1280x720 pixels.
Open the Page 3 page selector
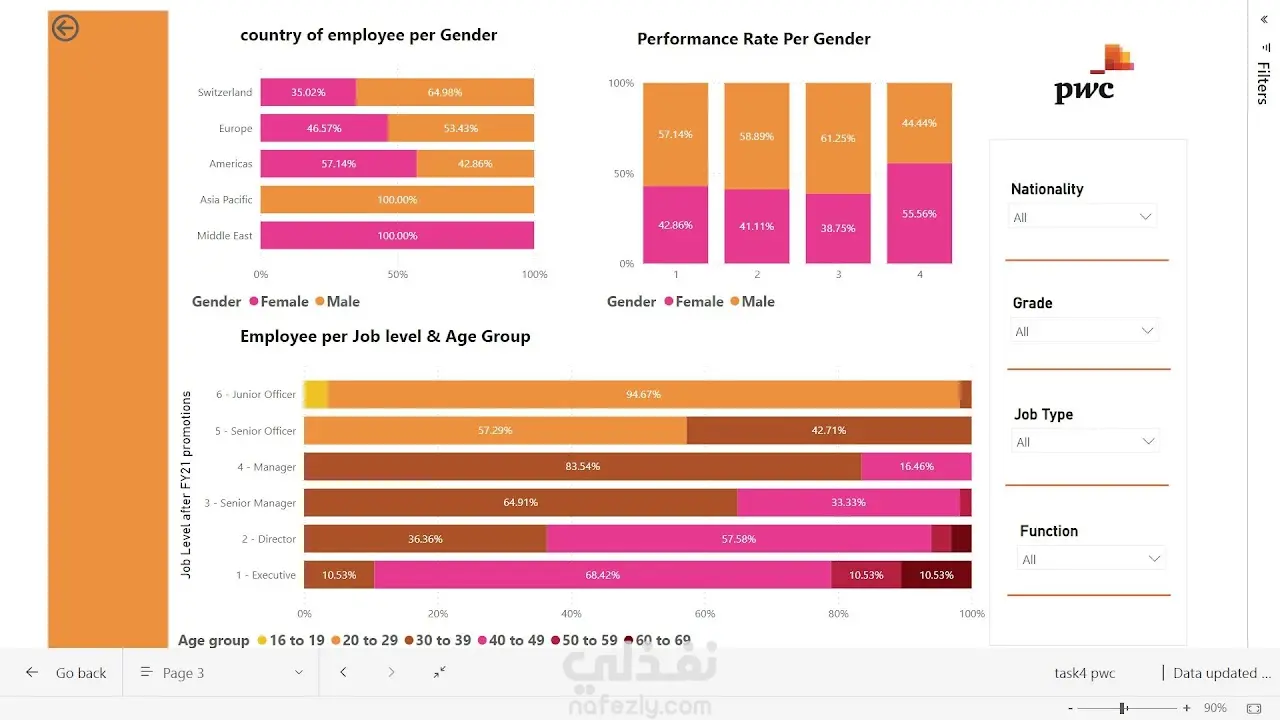click(221, 673)
